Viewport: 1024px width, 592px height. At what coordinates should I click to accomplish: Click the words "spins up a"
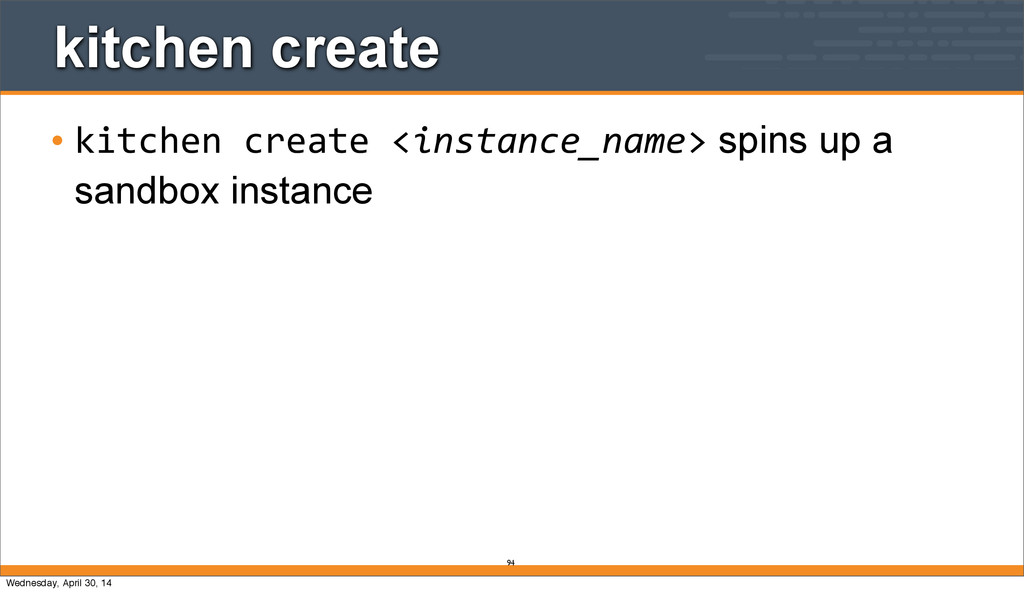(805, 142)
